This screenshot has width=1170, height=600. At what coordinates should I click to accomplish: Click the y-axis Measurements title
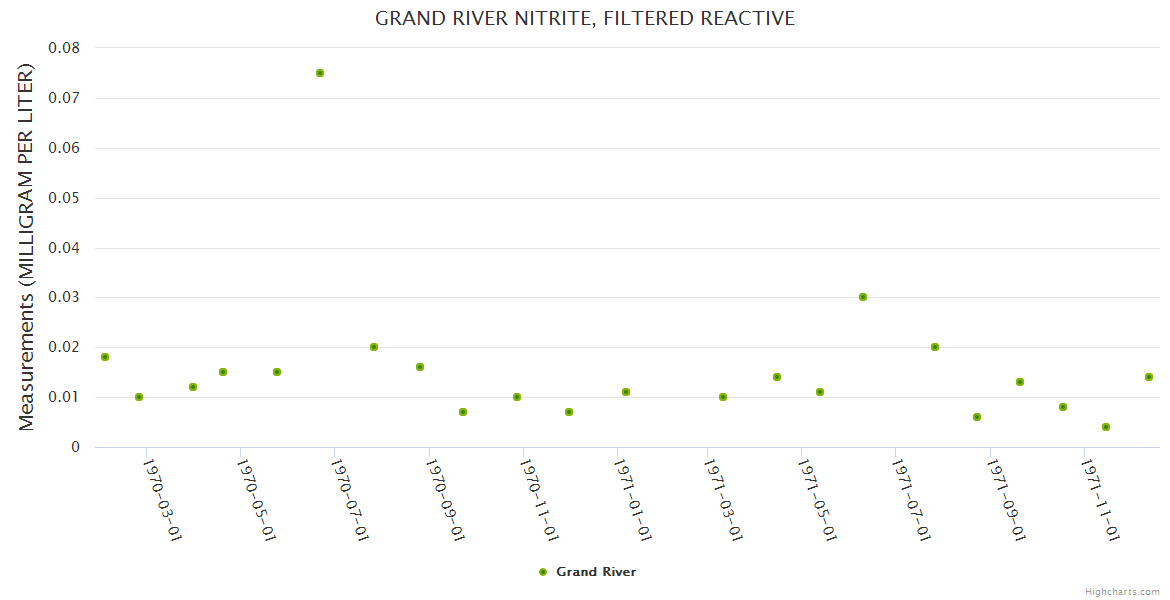click(x=27, y=247)
